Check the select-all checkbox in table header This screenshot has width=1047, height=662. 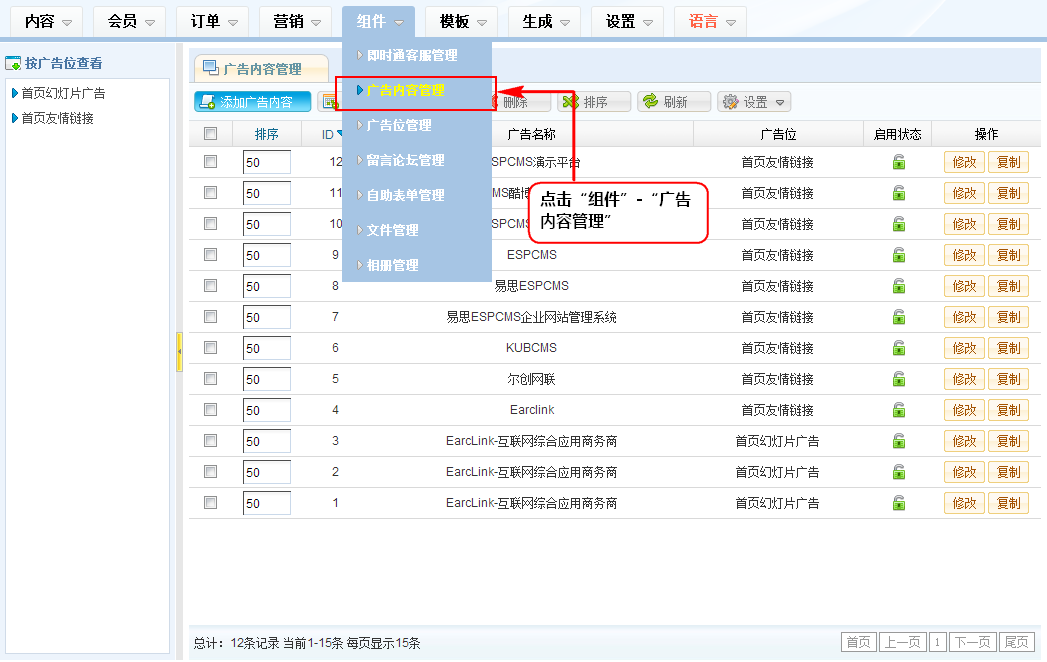click(x=210, y=134)
